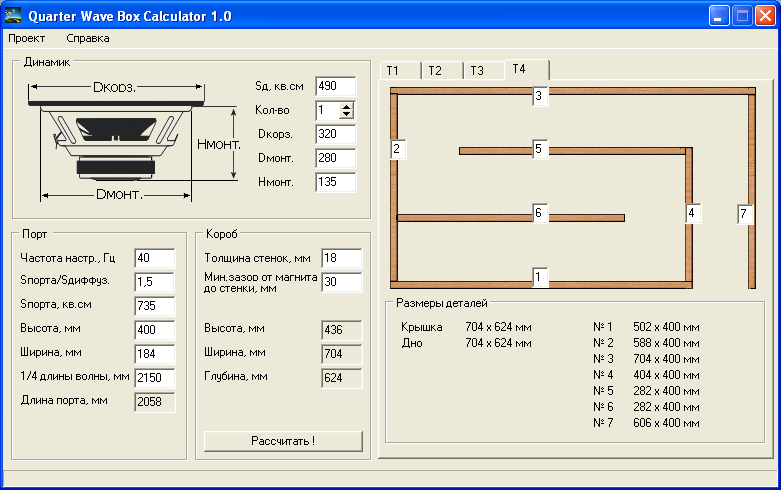Click panel label 1 in the diagram
The image size is (781, 490).
click(x=540, y=277)
